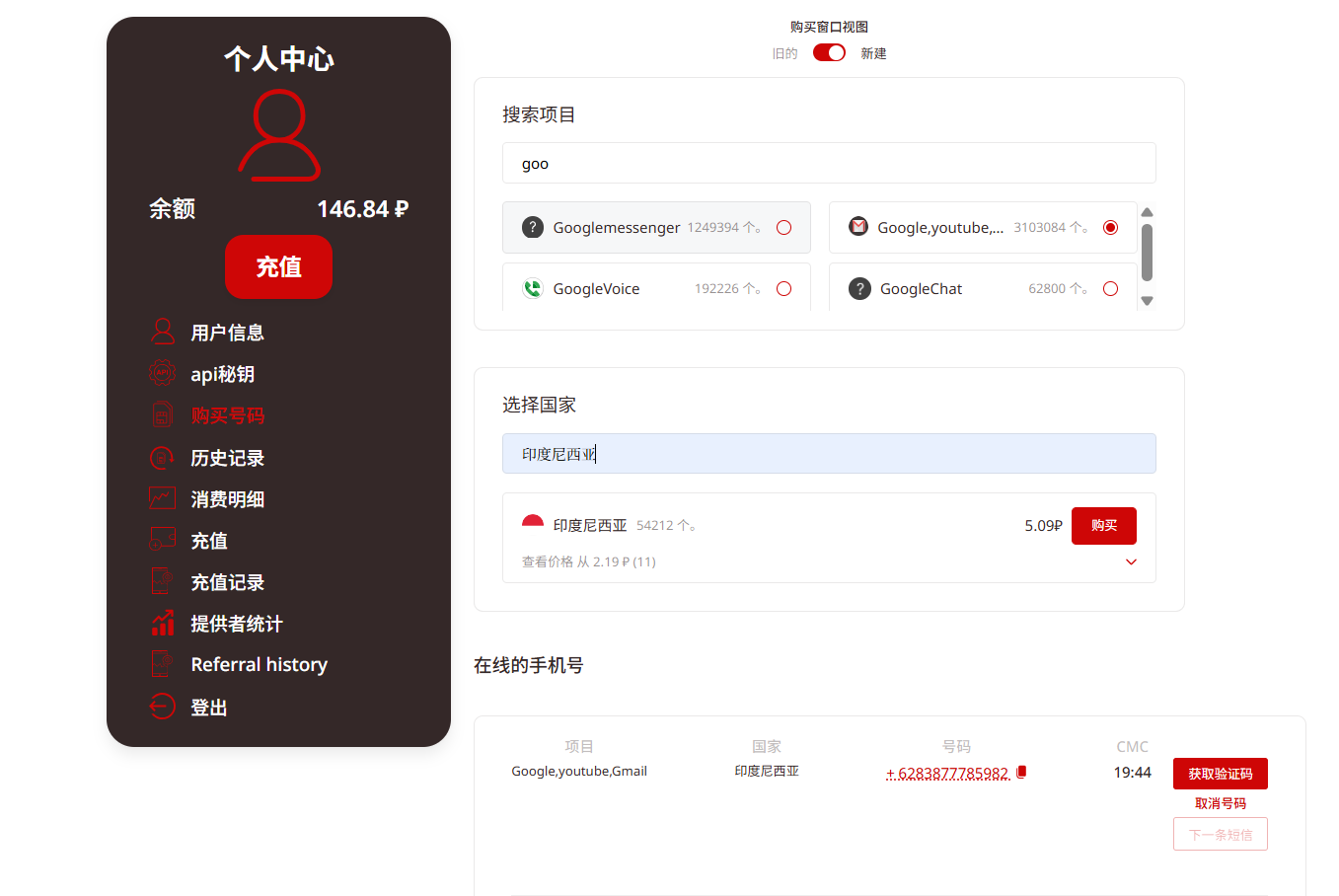Focus the 搜索项目 search field containing goo
This screenshot has width=1339, height=896.
(x=829, y=163)
